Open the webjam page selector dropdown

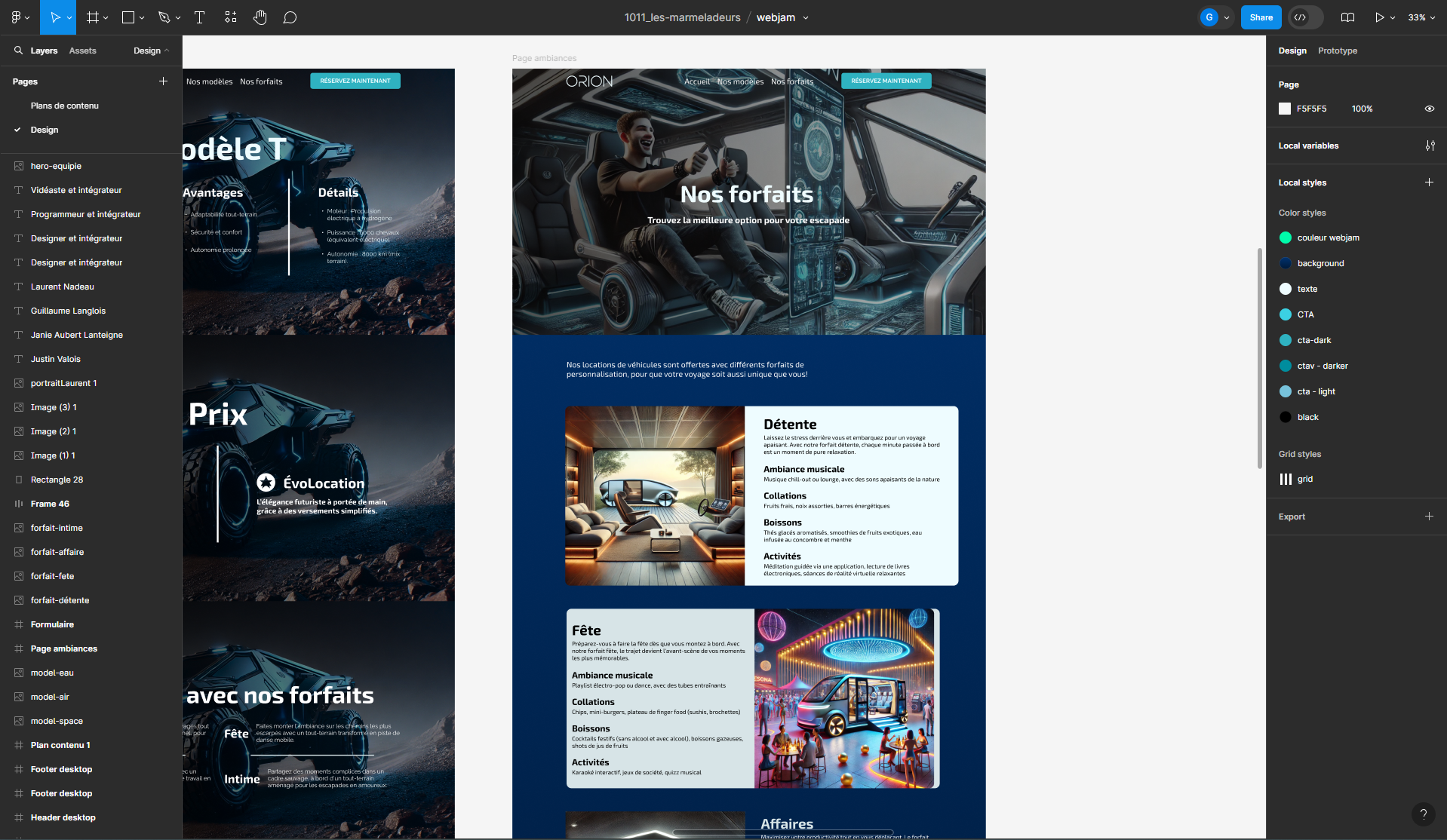805,17
